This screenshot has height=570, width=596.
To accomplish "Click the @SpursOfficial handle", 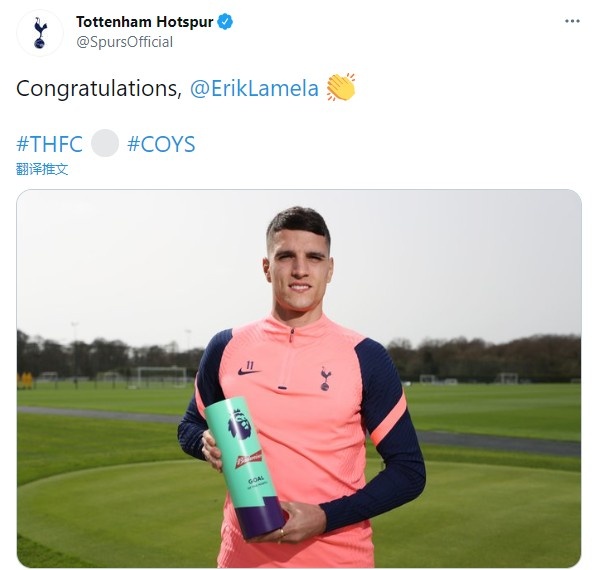I will [x=125, y=42].
